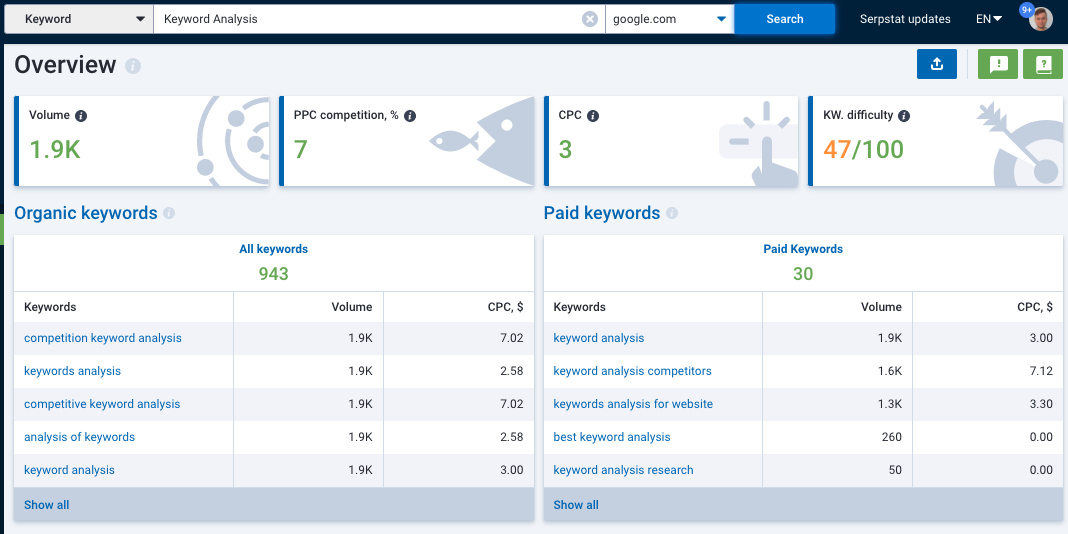Clear the search field with X icon

(x=590, y=19)
